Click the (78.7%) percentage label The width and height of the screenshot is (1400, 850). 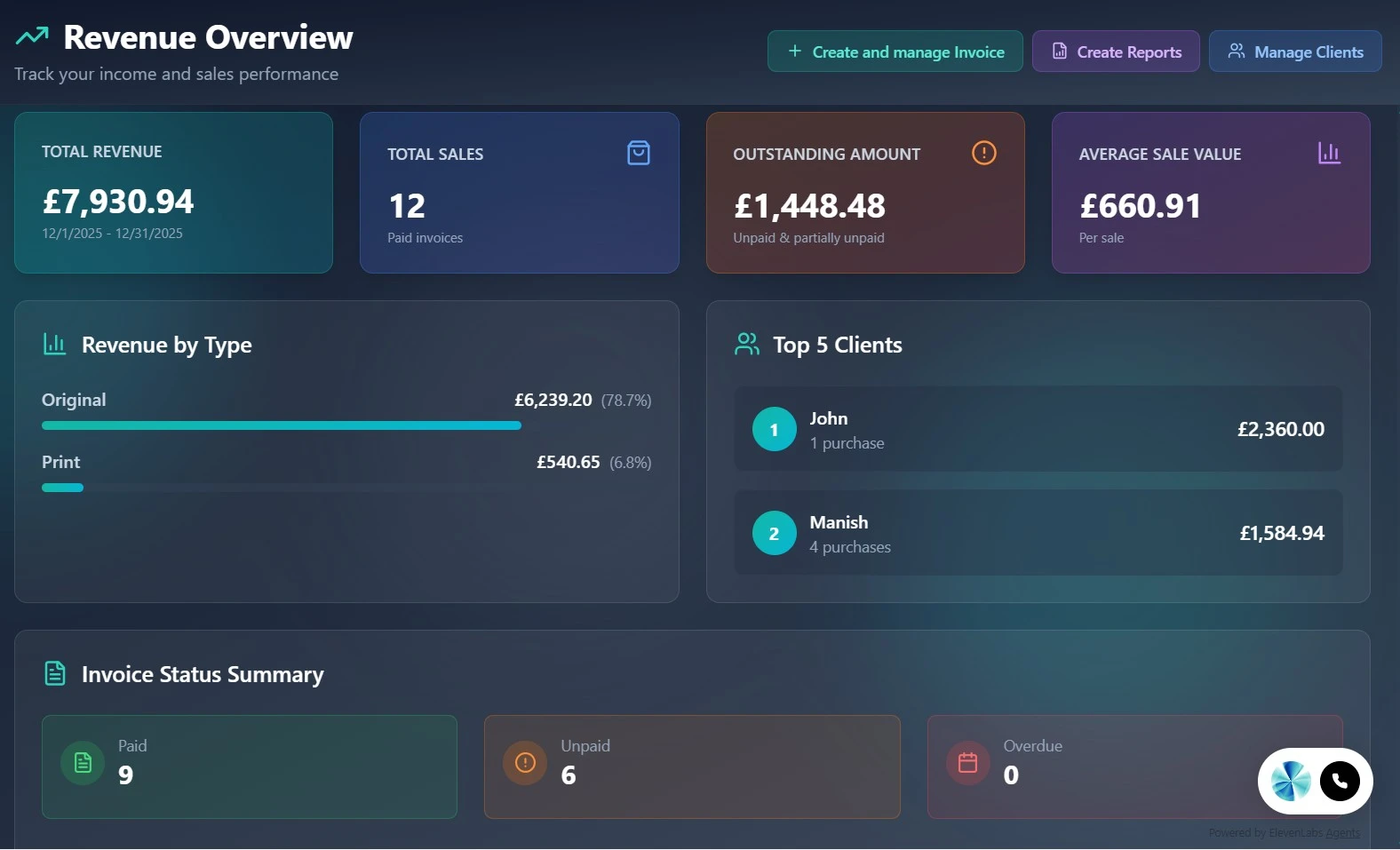tap(626, 401)
